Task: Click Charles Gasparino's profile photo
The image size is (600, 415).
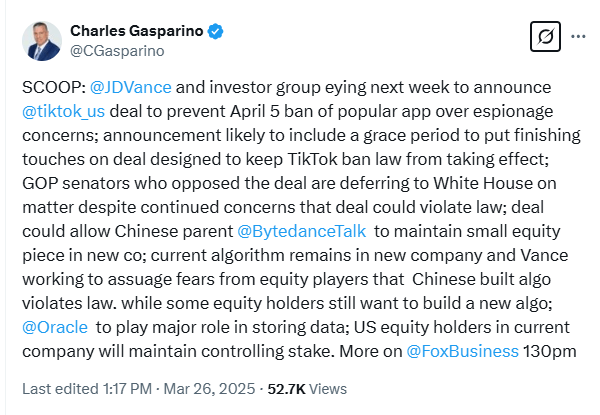Action: click(x=42, y=41)
